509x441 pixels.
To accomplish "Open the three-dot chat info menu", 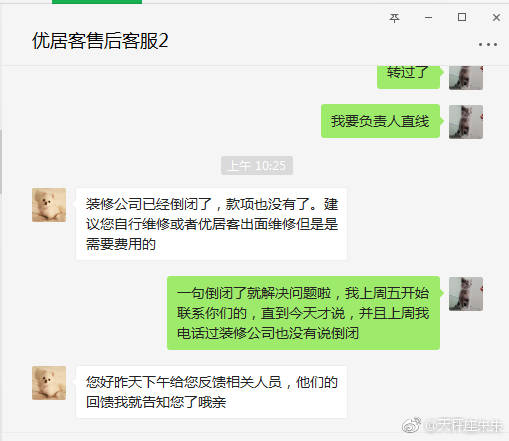I will (x=488, y=44).
